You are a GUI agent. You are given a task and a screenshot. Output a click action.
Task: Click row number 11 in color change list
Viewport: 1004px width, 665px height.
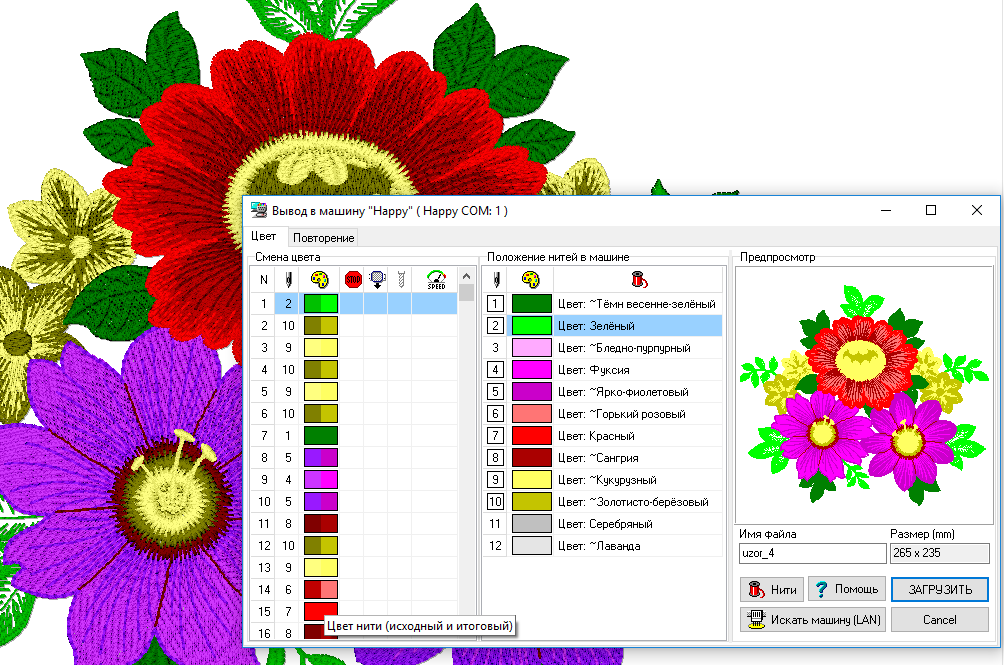tap(264, 524)
